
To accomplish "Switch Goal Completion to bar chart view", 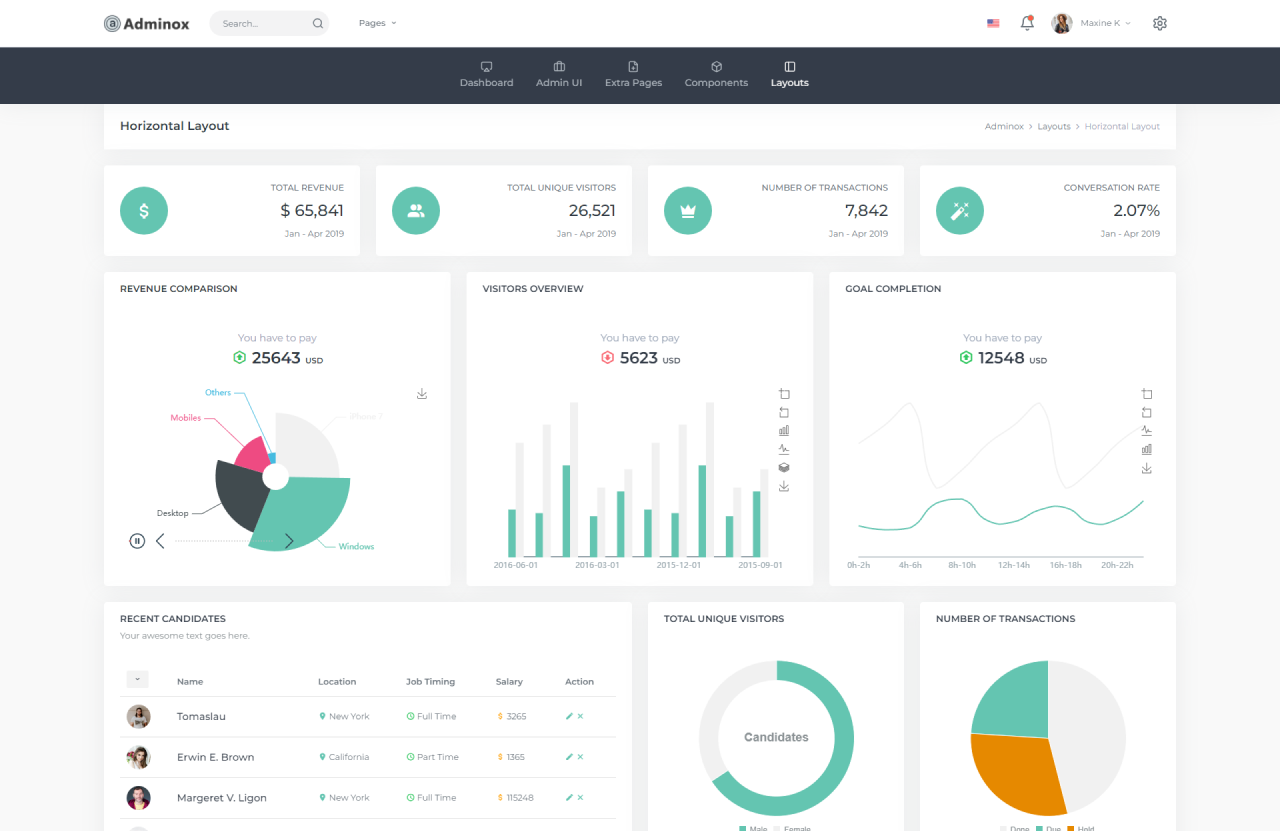I will [x=1147, y=449].
